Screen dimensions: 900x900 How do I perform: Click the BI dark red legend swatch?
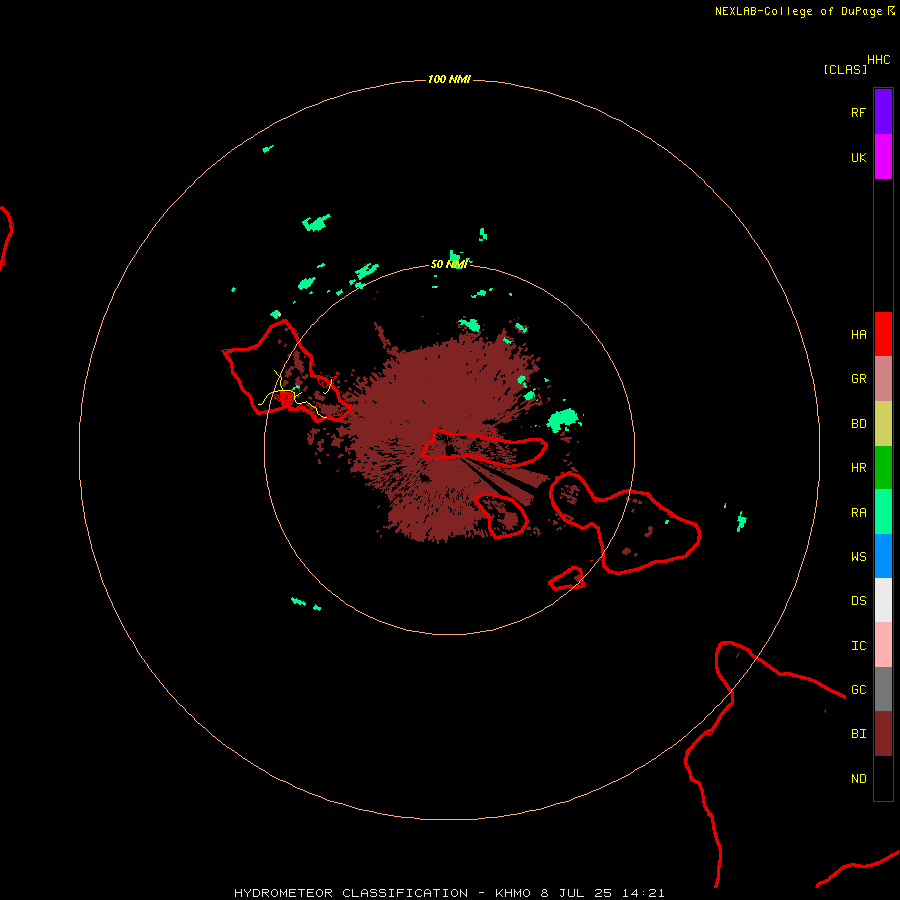coord(883,734)
